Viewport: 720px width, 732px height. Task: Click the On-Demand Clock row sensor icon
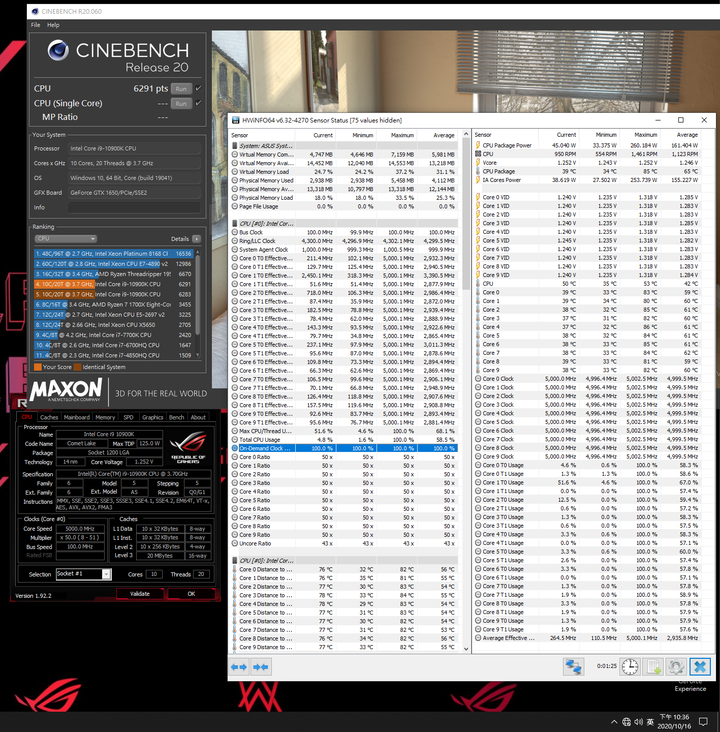(235, 448)
